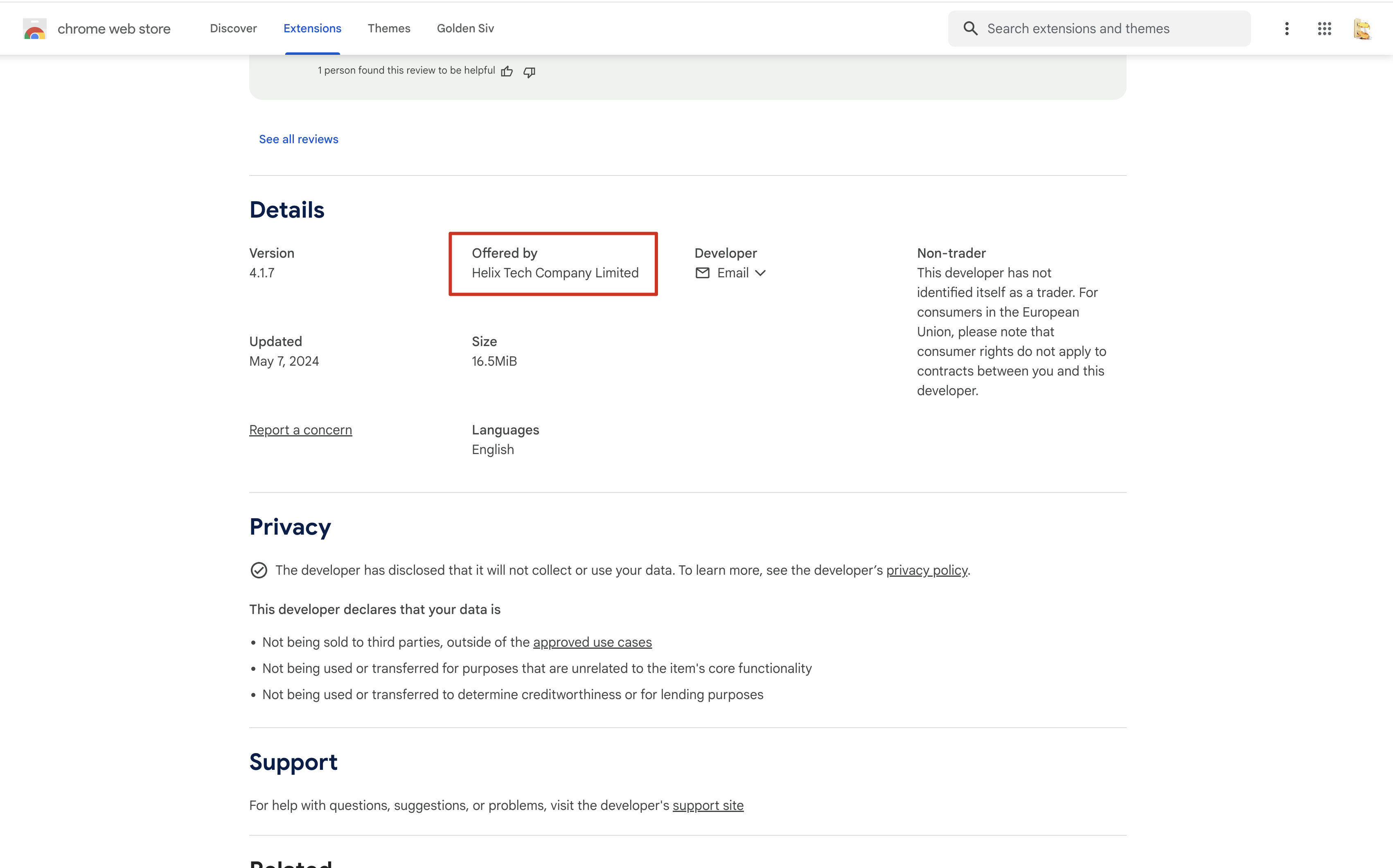Click the privacy disclosure checkmark icon
This screenshot has height=868, width=1393.
[x=258, y=570]
